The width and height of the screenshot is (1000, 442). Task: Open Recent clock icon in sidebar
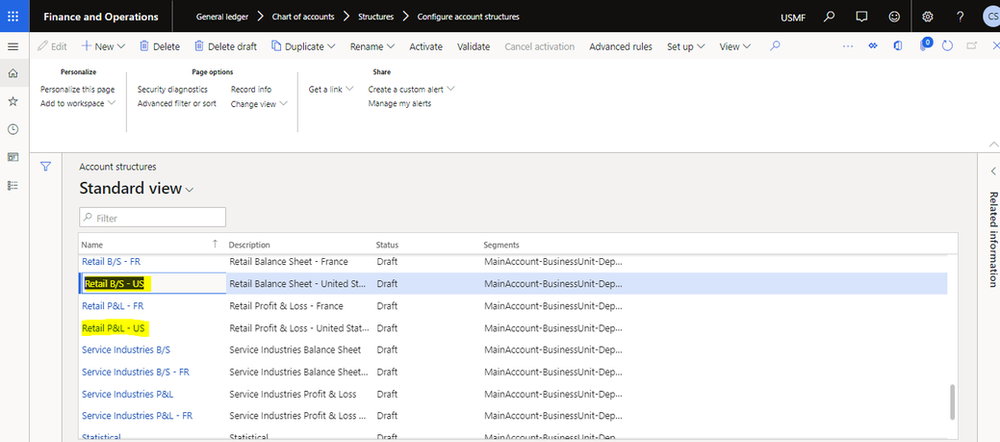[x=12, y=129]
